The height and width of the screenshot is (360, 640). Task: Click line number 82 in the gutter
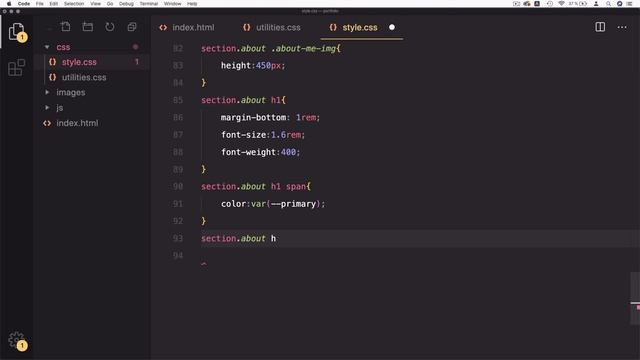178,48
